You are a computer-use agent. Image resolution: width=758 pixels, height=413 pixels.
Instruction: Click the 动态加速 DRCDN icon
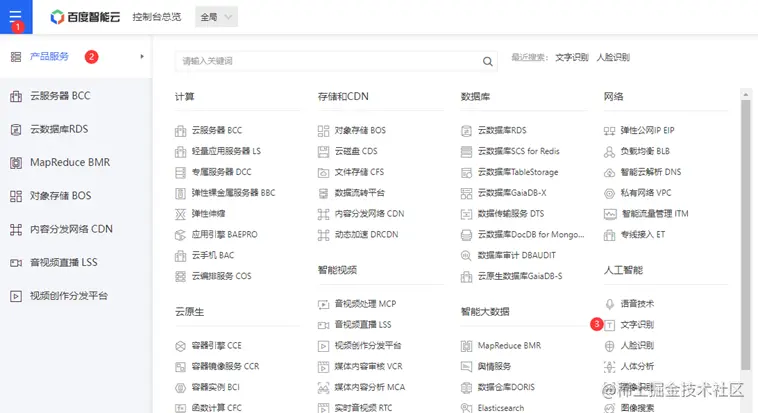click(x=323, y=235)
